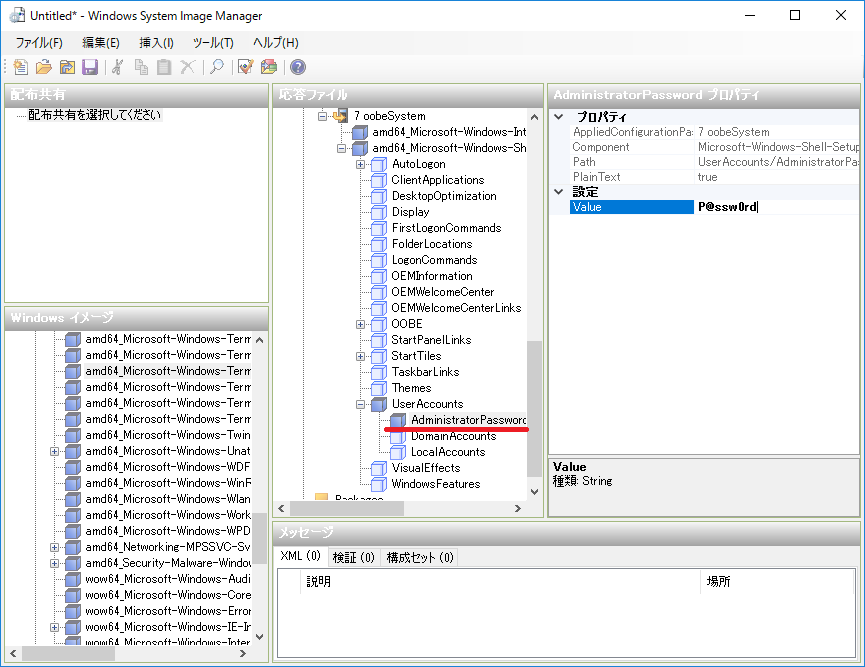Click the FirstLogonCommands cube icon
The width and height of the screenshot is (865, 667).
[379, 228]
